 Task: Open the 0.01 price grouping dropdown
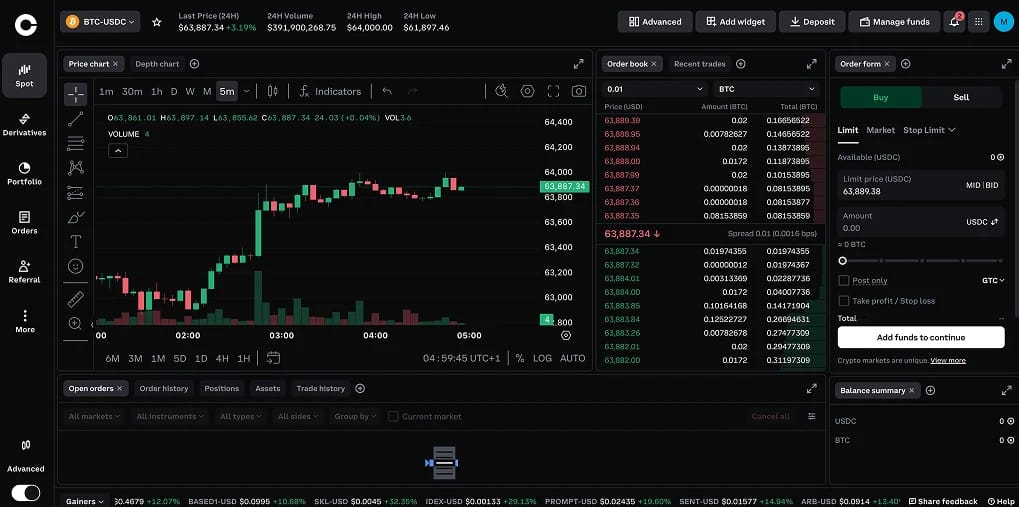(655, 89)
